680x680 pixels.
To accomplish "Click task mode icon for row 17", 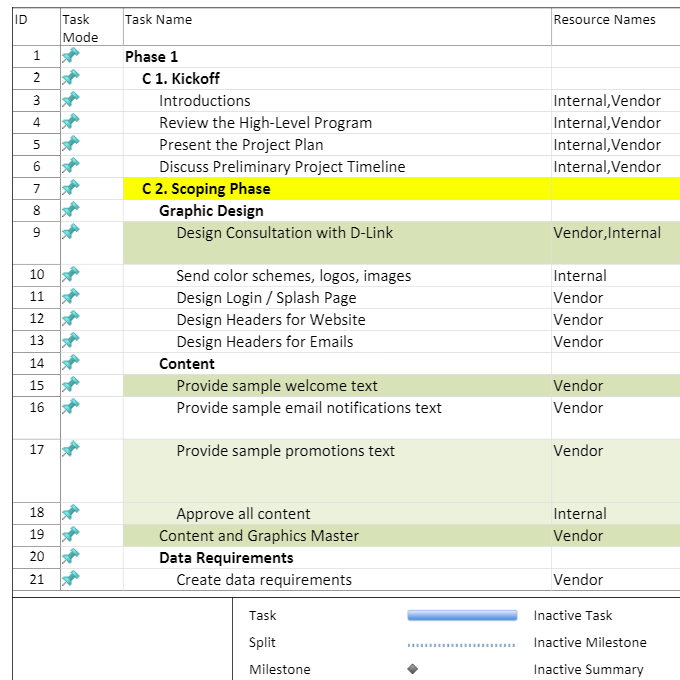I will pyautogui.click(x=70, y=450).
